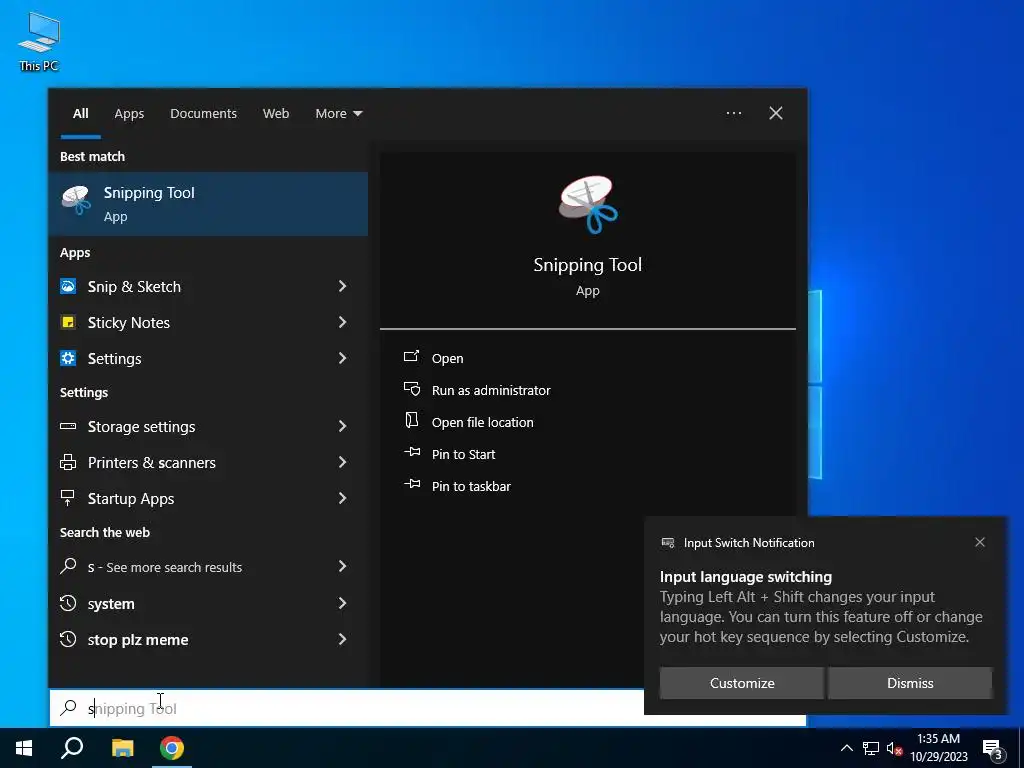Click the history icon next to 'stop plz meme'
Screen dimensions: 1024x768
pyautogui.click(x=68, y=639)
